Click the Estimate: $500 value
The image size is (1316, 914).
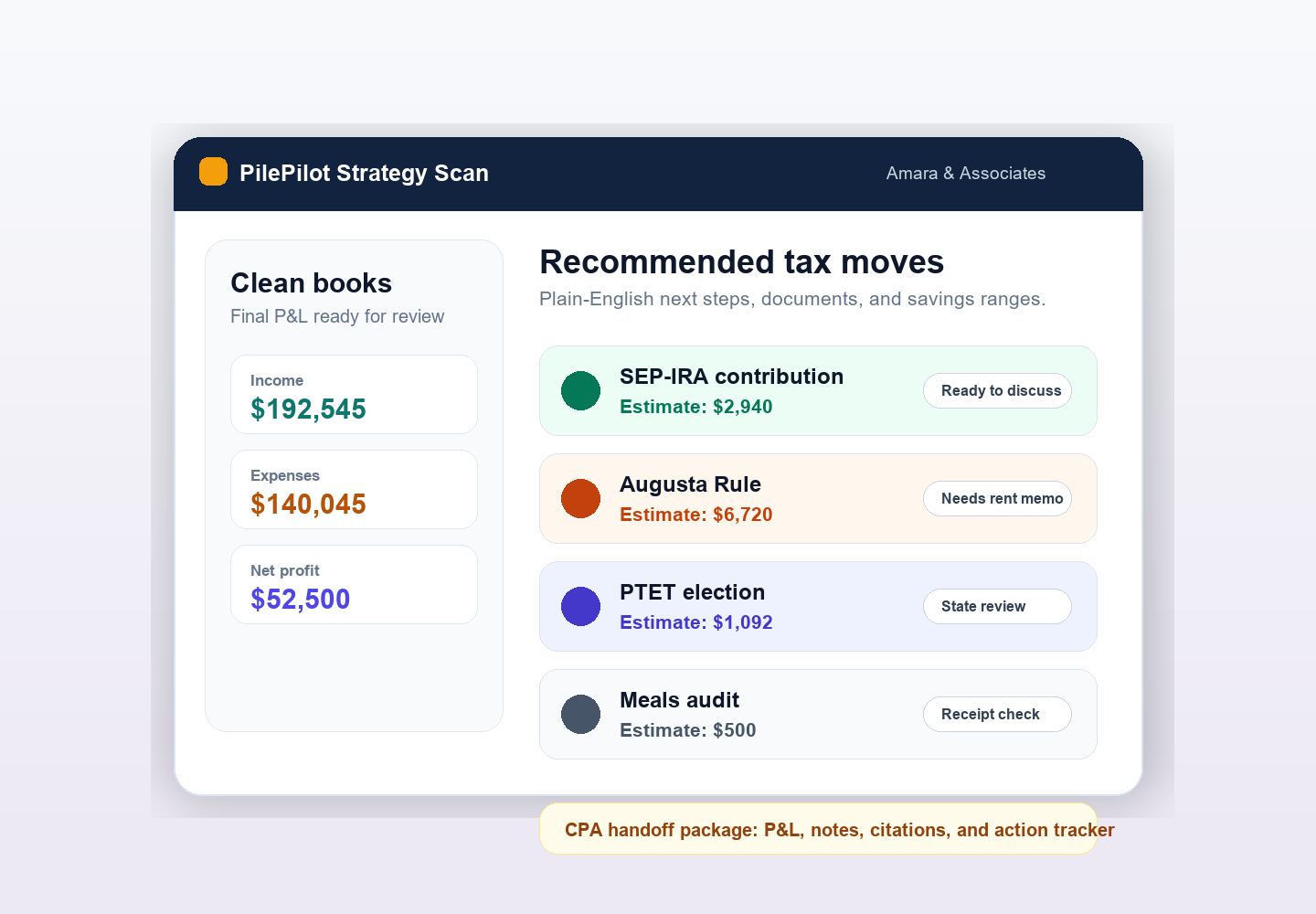click(x=687, y=730)
